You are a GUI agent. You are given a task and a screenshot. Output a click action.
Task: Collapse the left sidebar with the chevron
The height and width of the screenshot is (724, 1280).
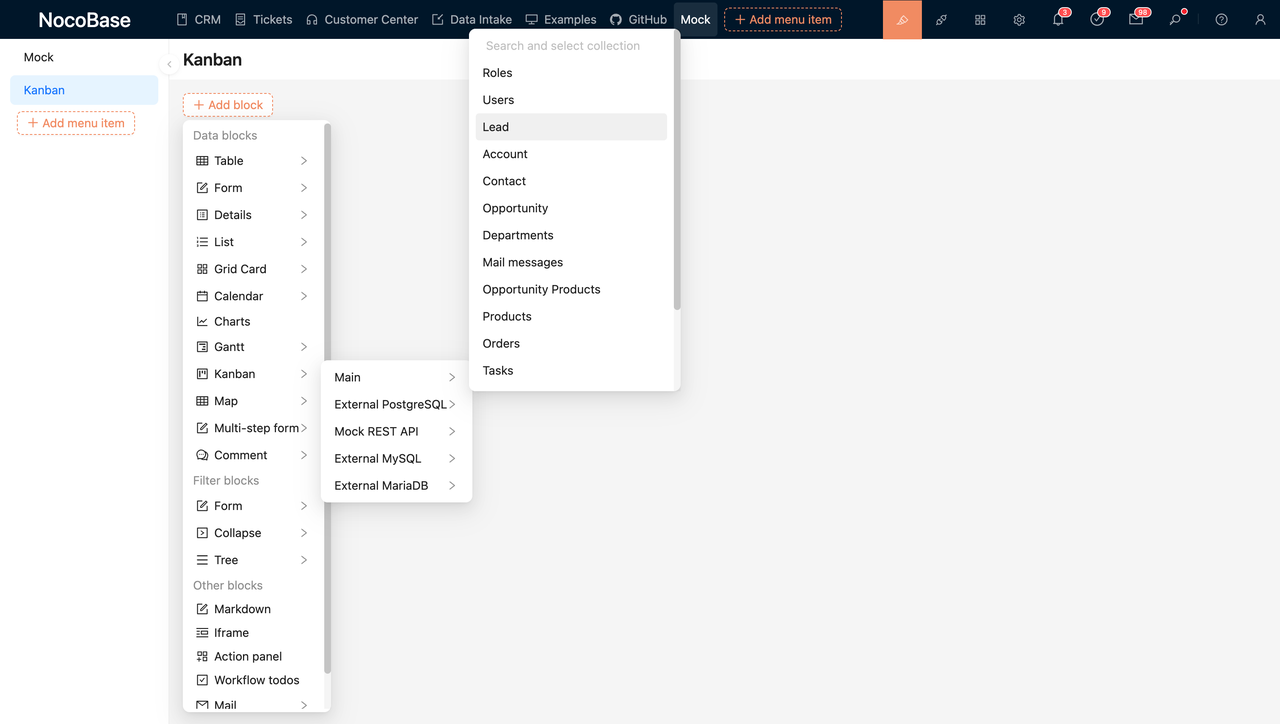pos(169,62)
